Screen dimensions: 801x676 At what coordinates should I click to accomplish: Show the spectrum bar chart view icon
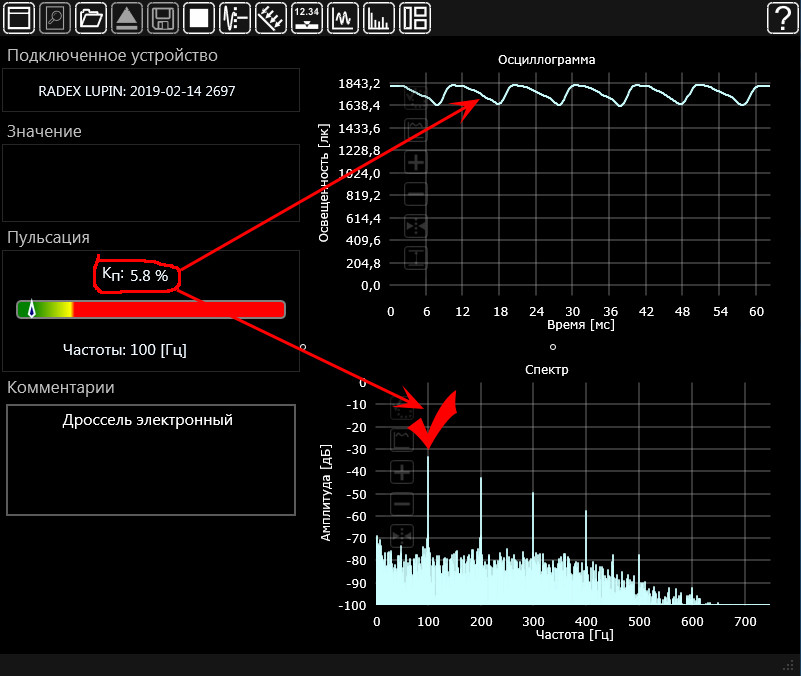coord(379,18)
